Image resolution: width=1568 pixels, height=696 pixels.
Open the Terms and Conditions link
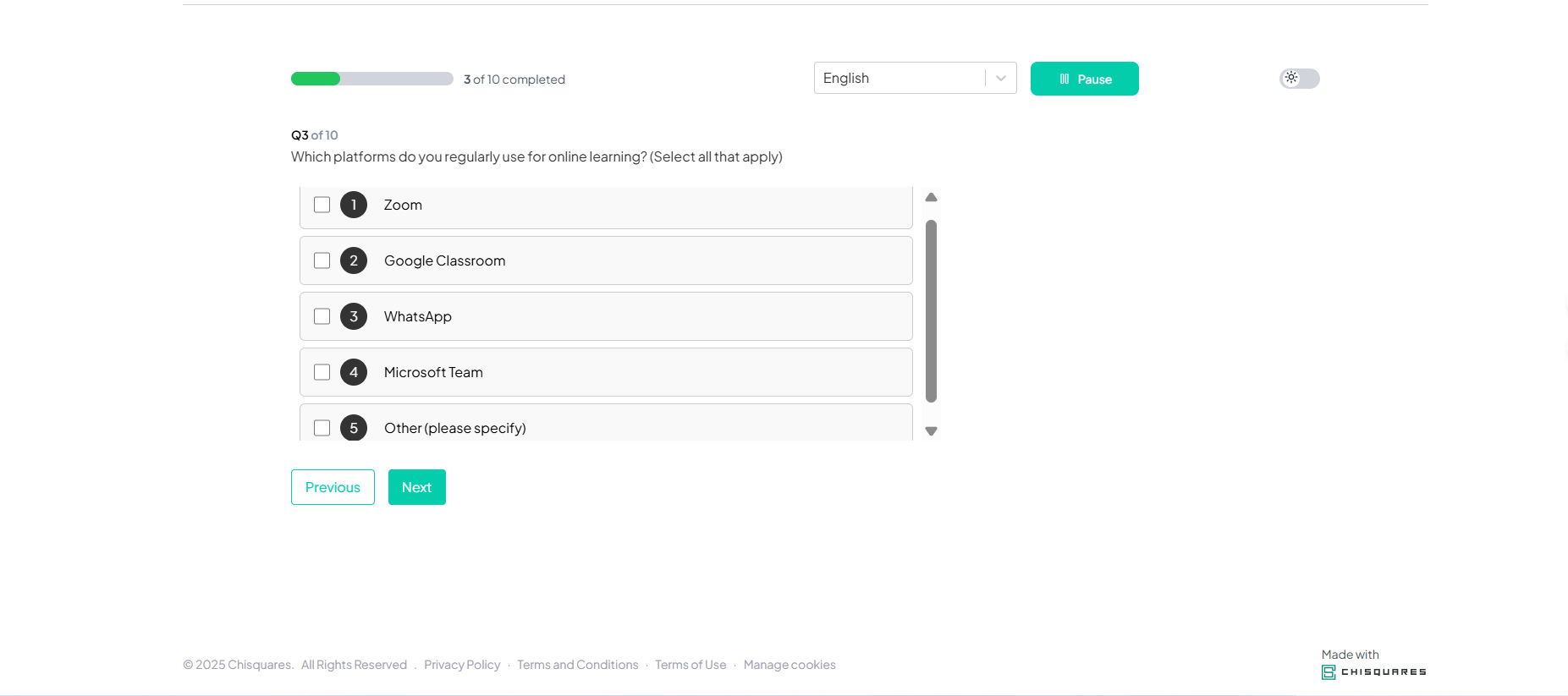[577, 665]
